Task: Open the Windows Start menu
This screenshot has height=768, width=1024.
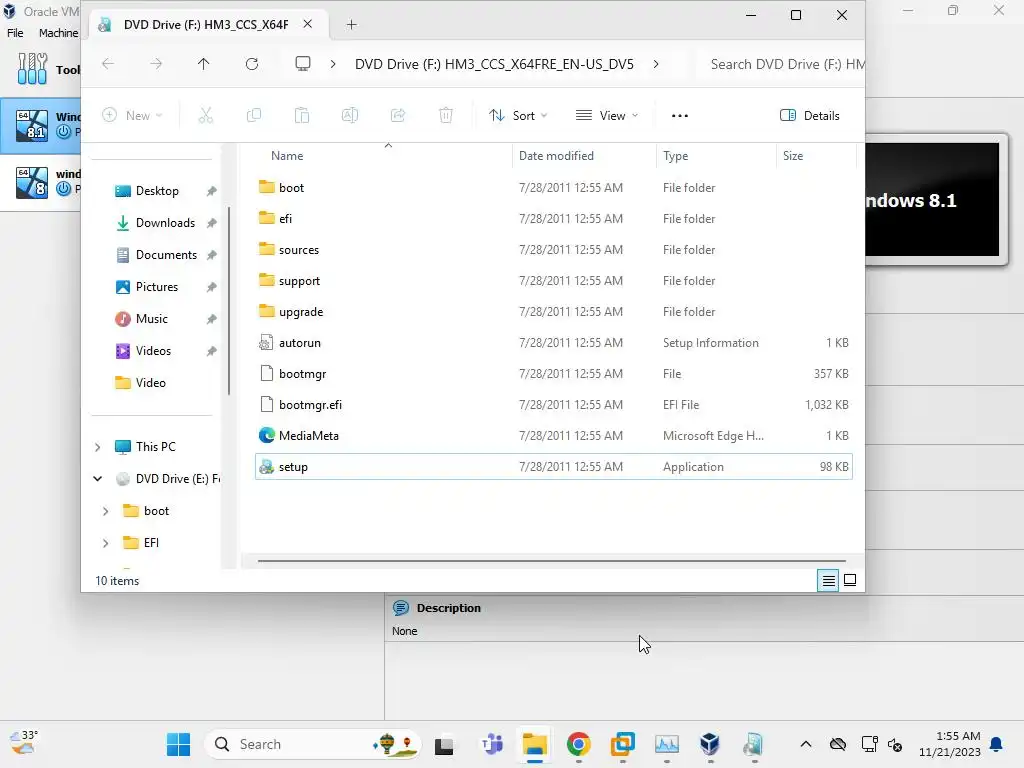Action: tap(178, 744)
